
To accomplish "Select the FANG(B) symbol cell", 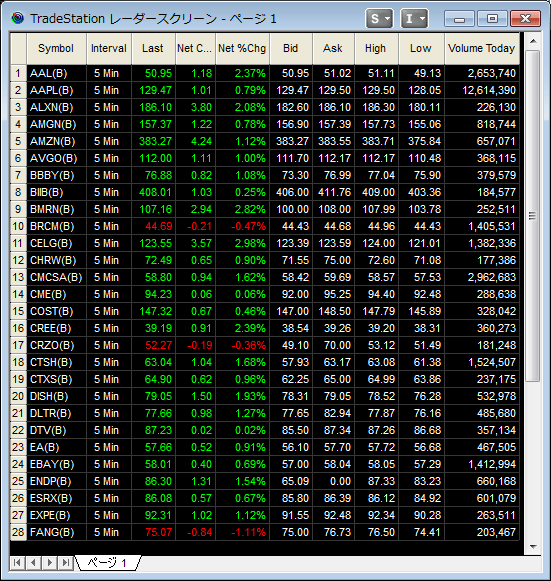I will click(x=56, y=532).
